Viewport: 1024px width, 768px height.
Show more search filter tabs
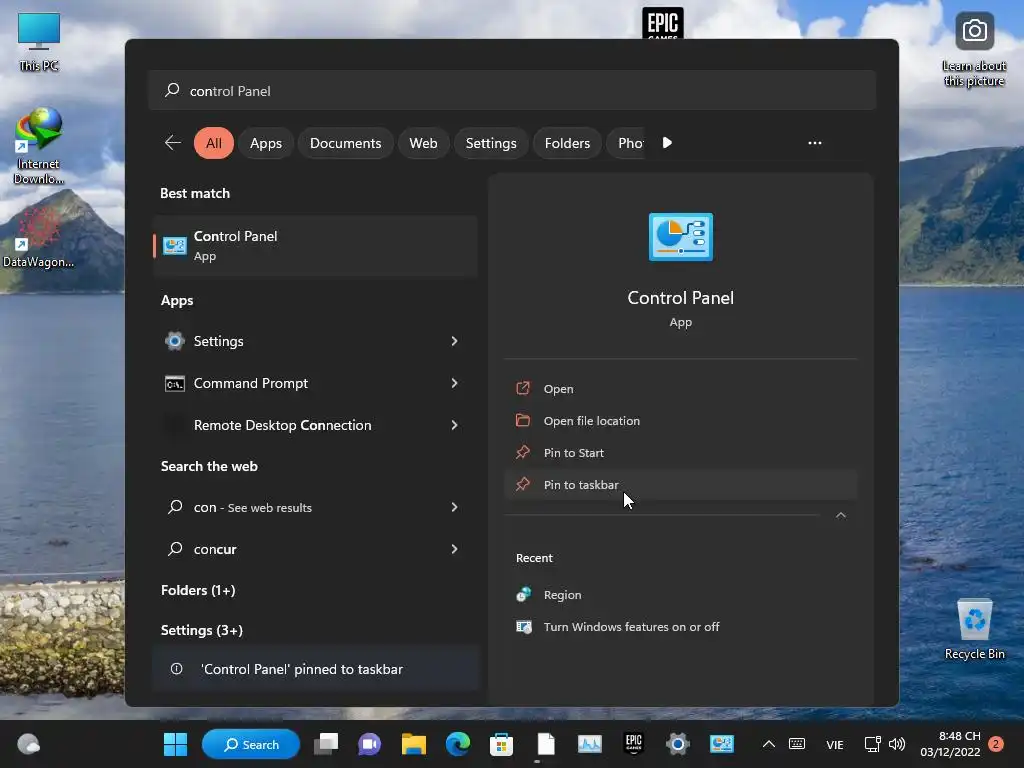(x=667, y=142)
